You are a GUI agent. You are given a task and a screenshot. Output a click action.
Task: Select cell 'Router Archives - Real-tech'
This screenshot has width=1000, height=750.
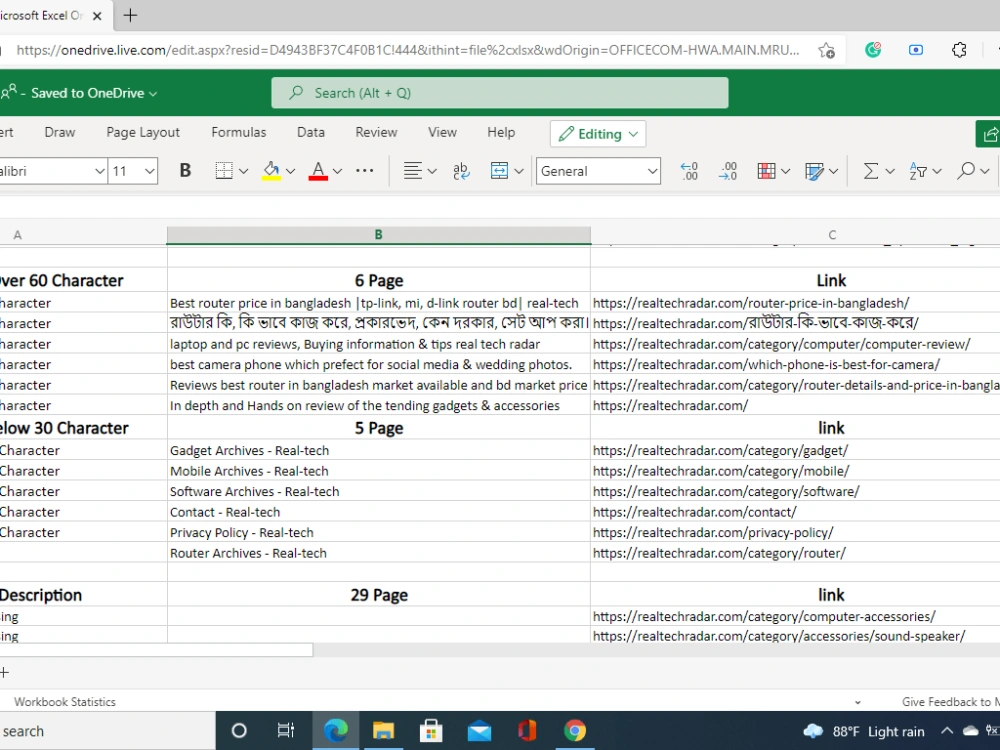(379, 553)
